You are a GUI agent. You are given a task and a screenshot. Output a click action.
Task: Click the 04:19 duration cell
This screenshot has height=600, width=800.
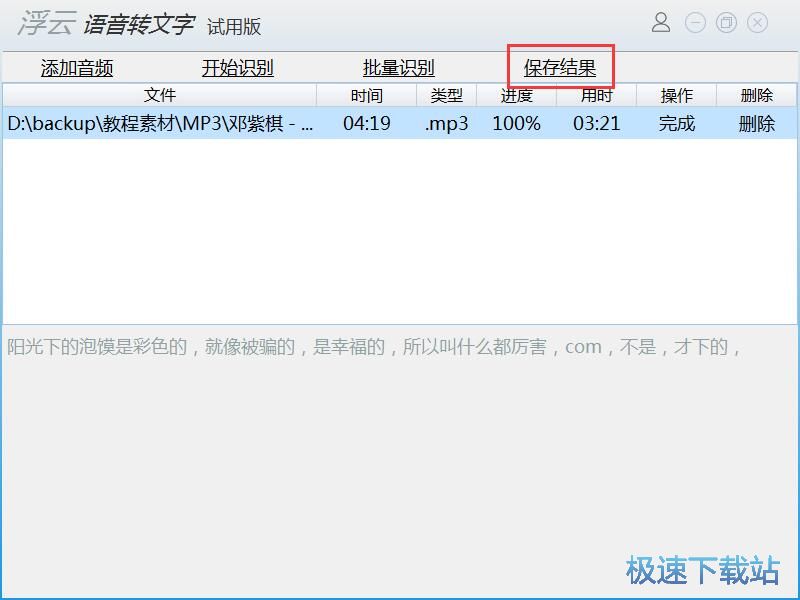[x=367, y=123]
